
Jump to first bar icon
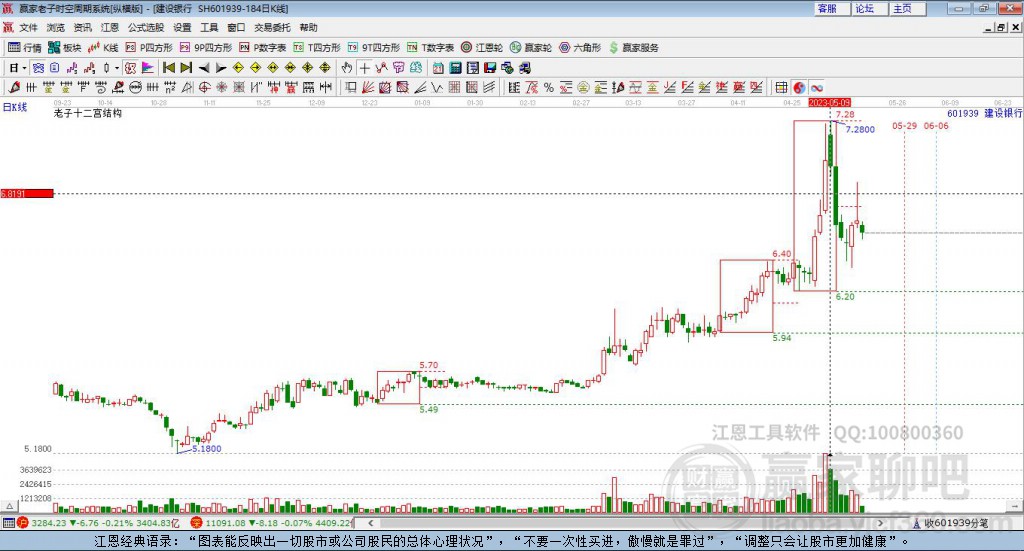tap(168, 68)
